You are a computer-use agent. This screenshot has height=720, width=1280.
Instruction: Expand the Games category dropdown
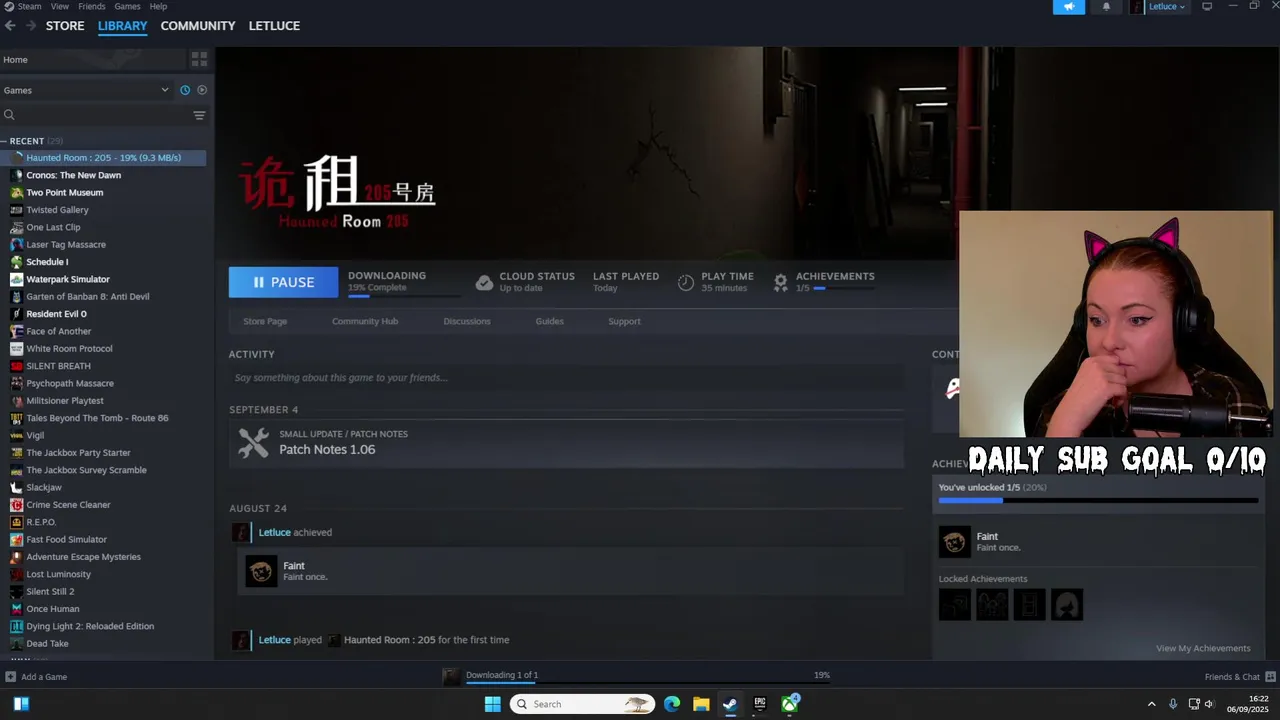point(165,90)
